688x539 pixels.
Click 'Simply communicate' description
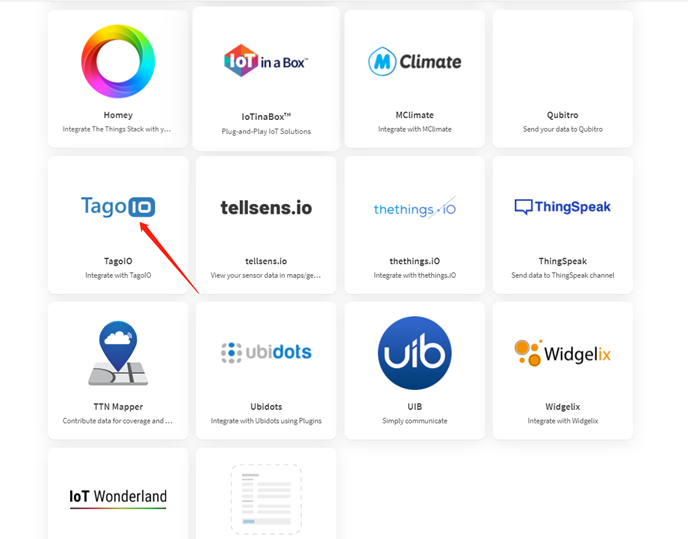pyautogui.click(x=415, y=421)
